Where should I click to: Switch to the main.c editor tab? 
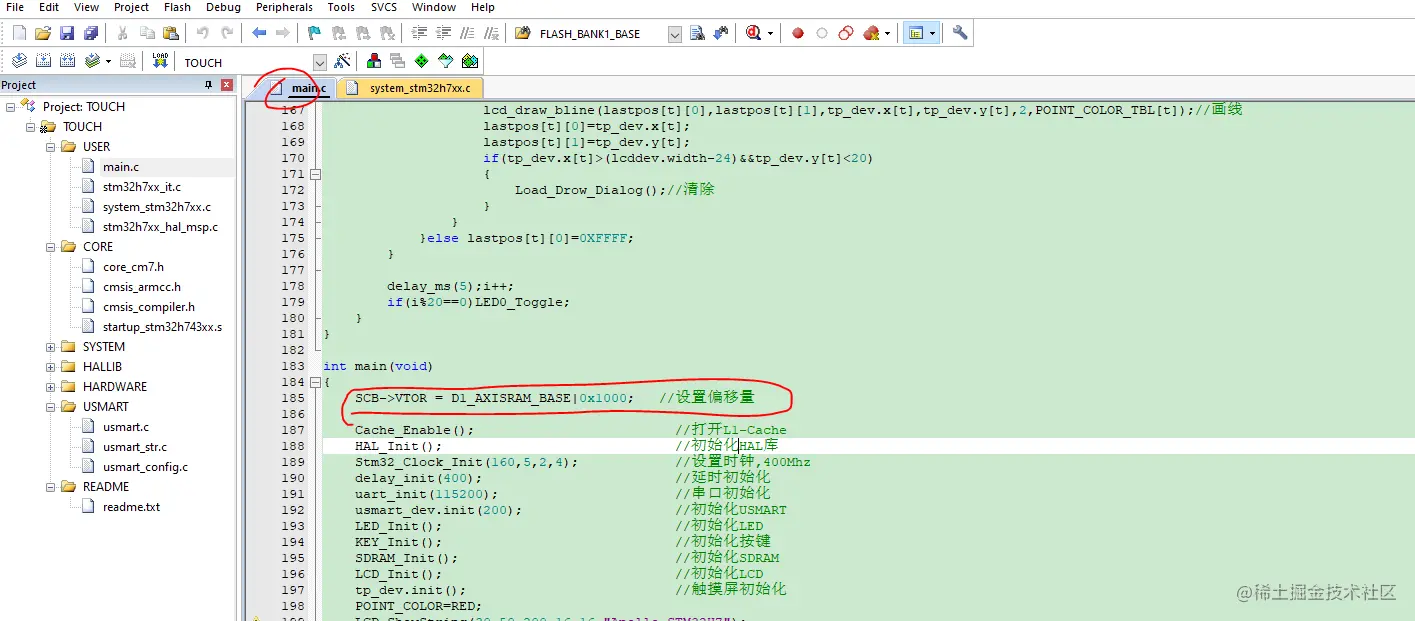pyautogui.click(x=300, y=88)
